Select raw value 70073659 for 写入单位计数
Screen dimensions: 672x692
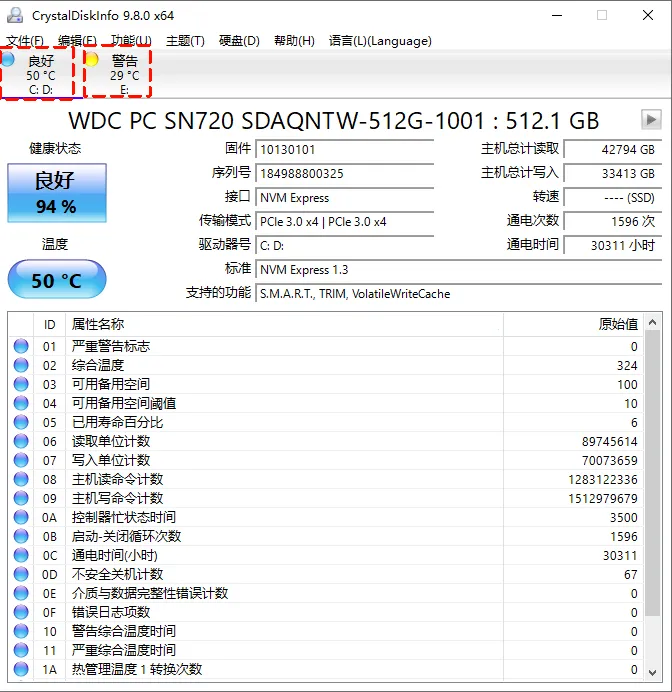point(609,460)
